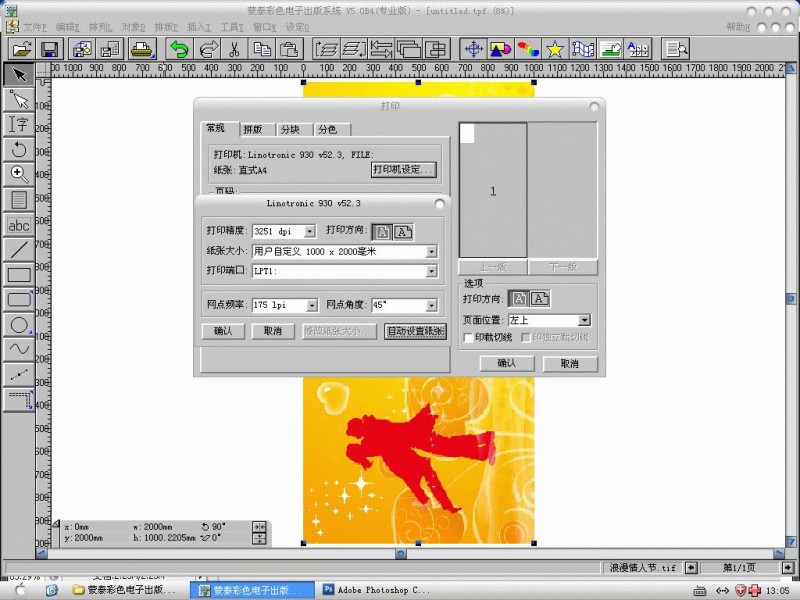Viewport: 800px width, 600px height.
Task: Enable the 印载切线 checkbox
Action: pyautogui.click(x=468, y=338)
